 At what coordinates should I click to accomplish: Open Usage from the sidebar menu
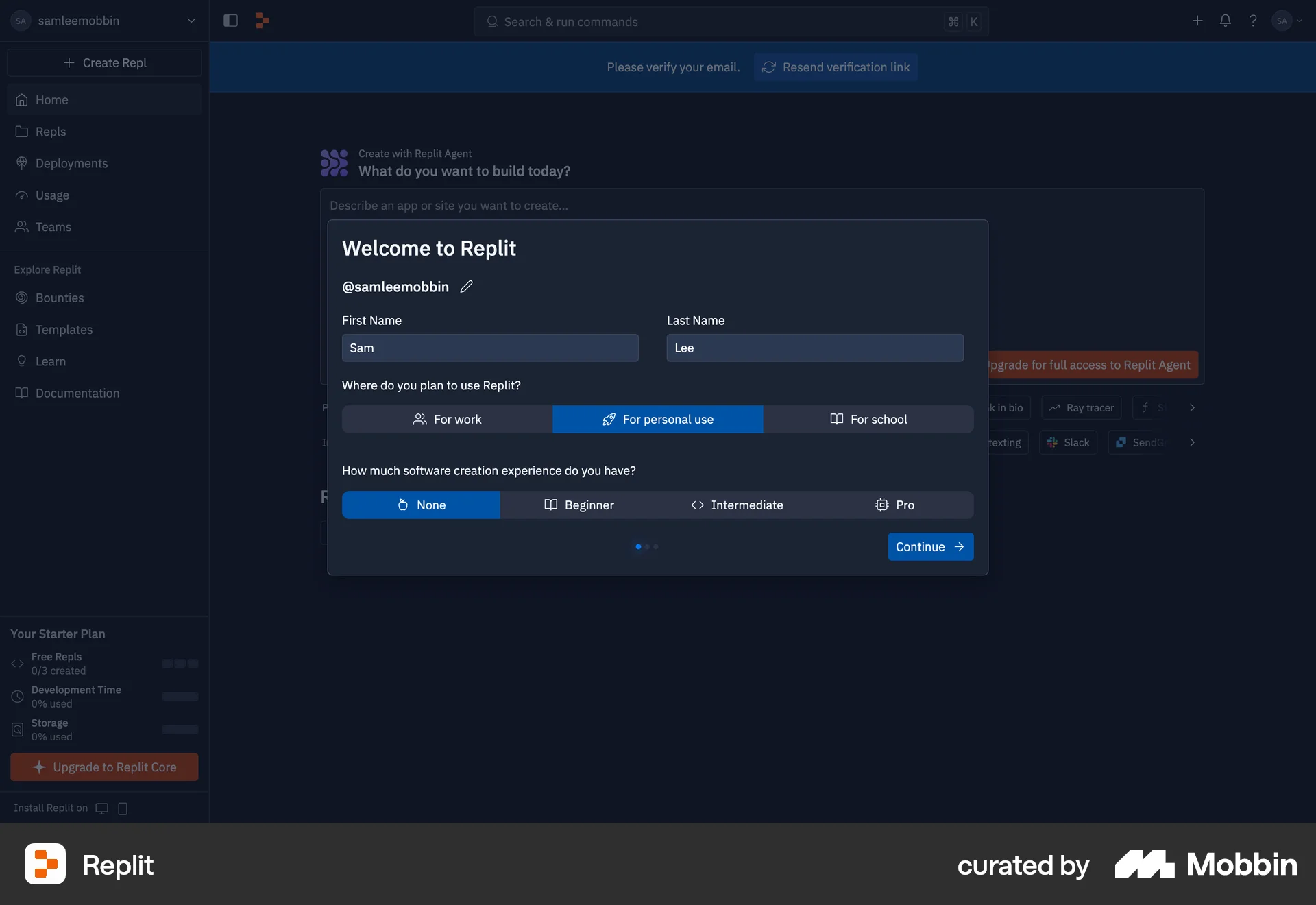pos(52,195)
